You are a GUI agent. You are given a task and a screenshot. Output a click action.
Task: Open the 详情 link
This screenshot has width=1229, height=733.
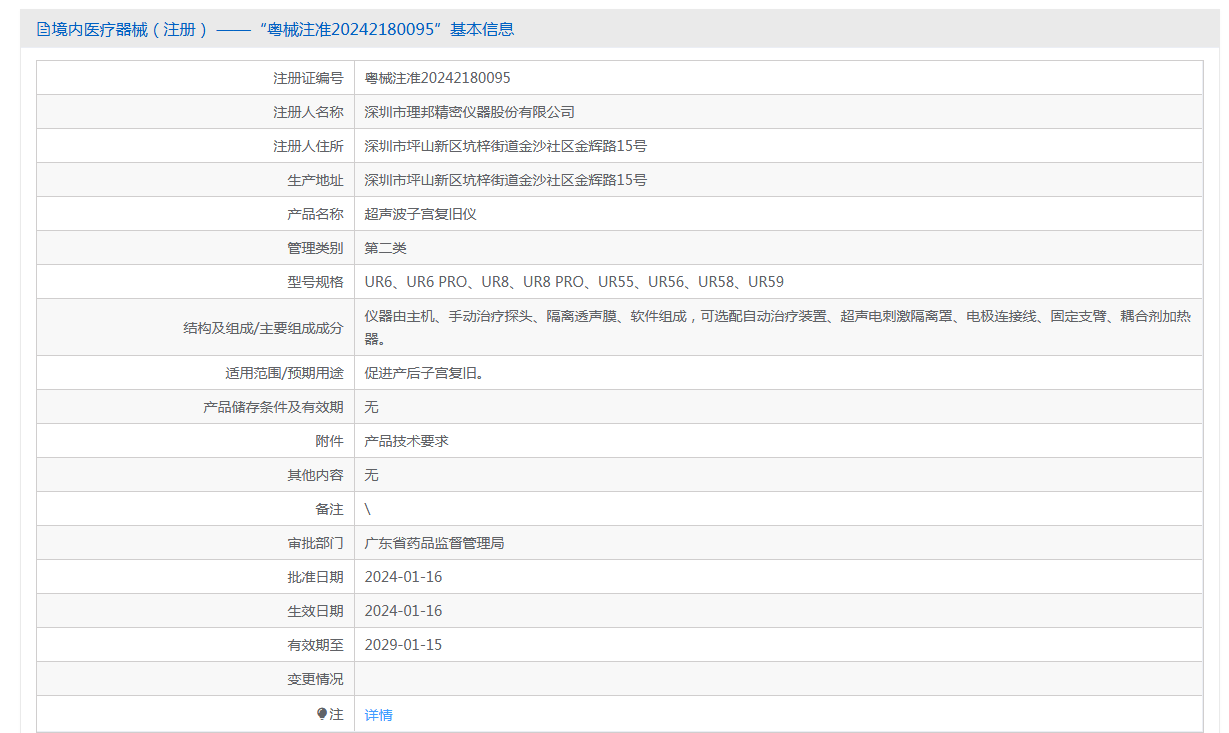tap(378, 715)
